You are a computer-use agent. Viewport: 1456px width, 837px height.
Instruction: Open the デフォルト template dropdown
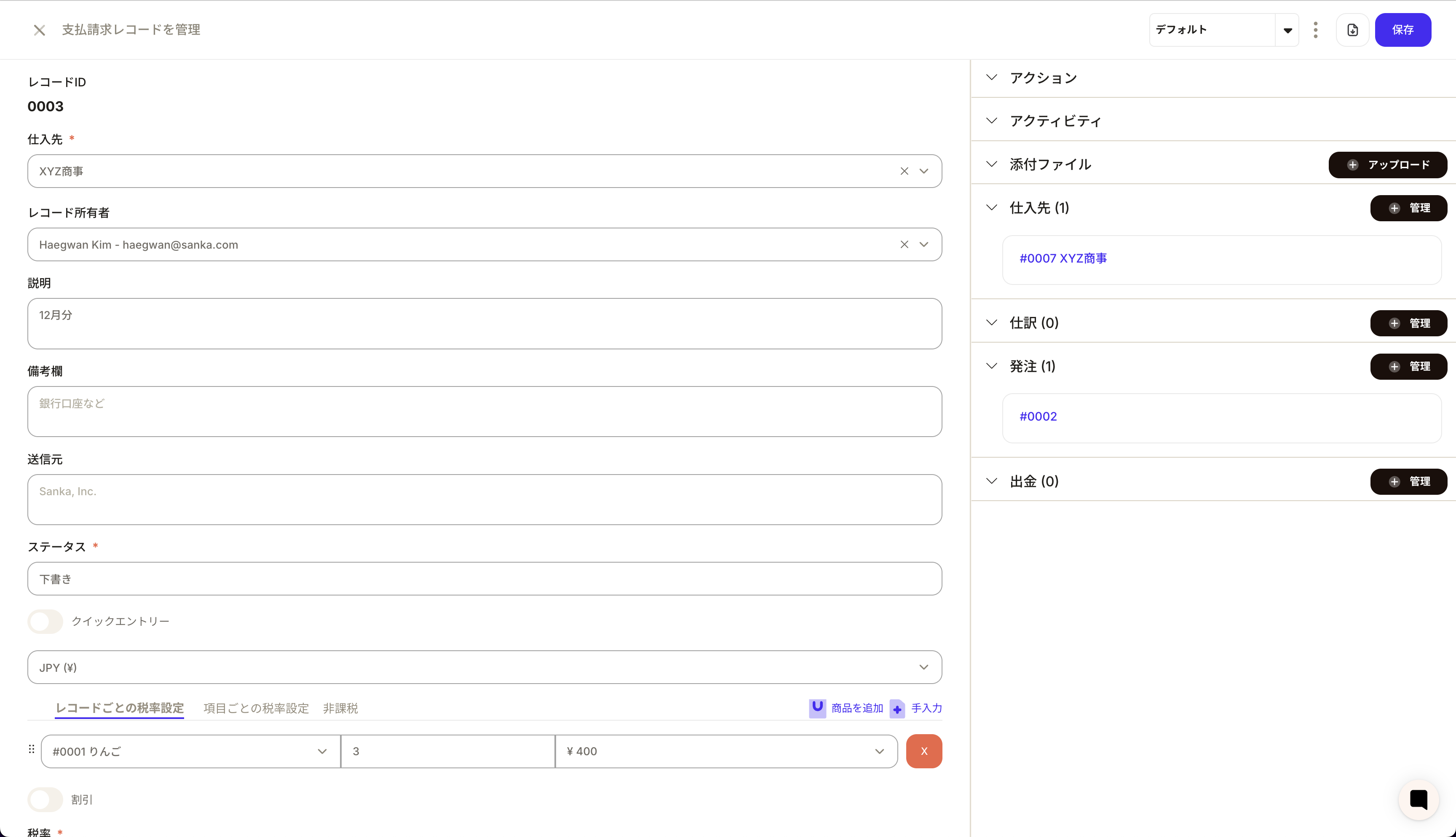tap(1287, 30)
